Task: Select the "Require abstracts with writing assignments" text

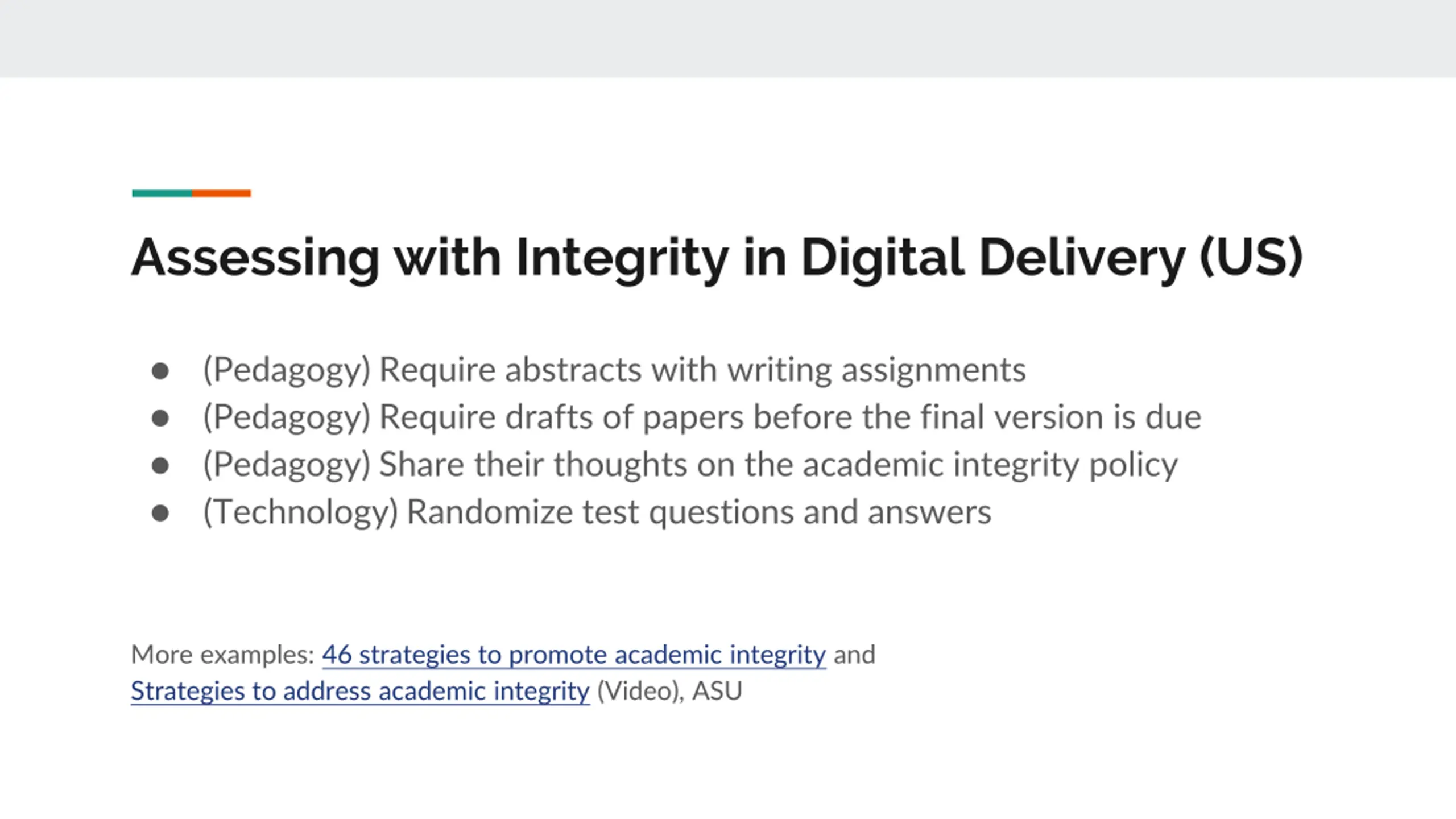Action: pos(702,370)
